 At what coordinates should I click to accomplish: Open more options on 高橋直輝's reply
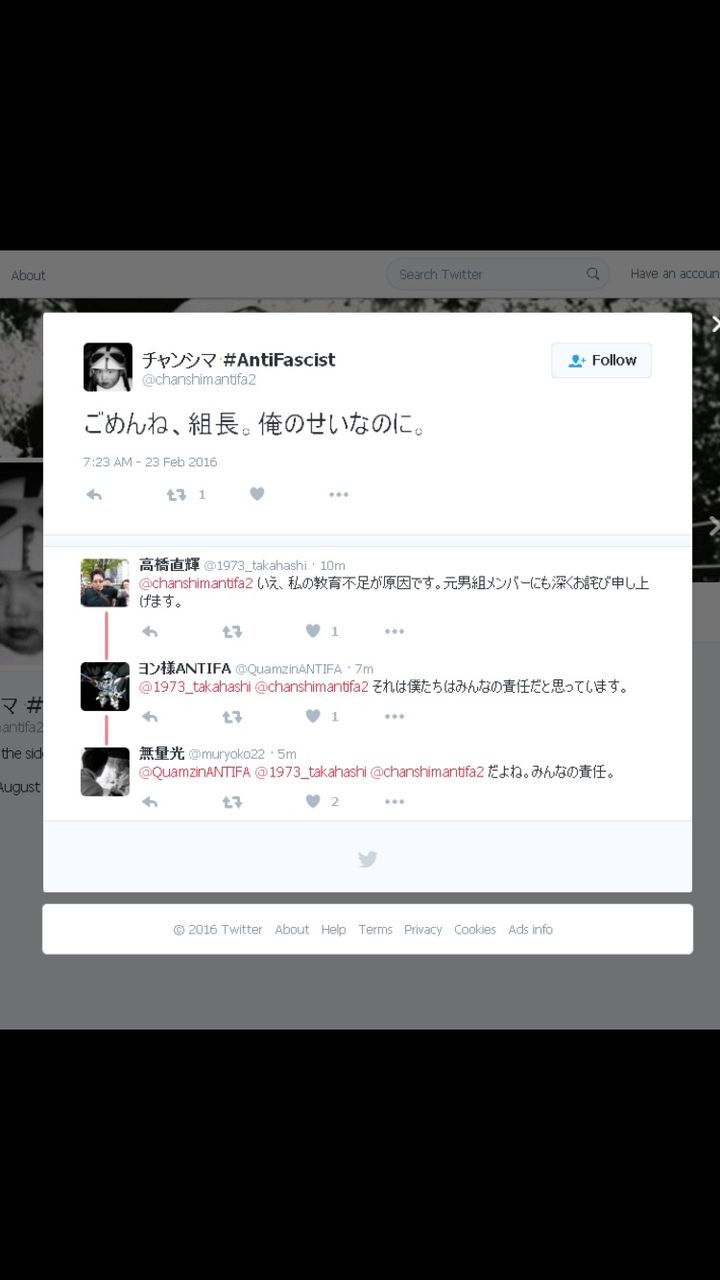[395, 631]
